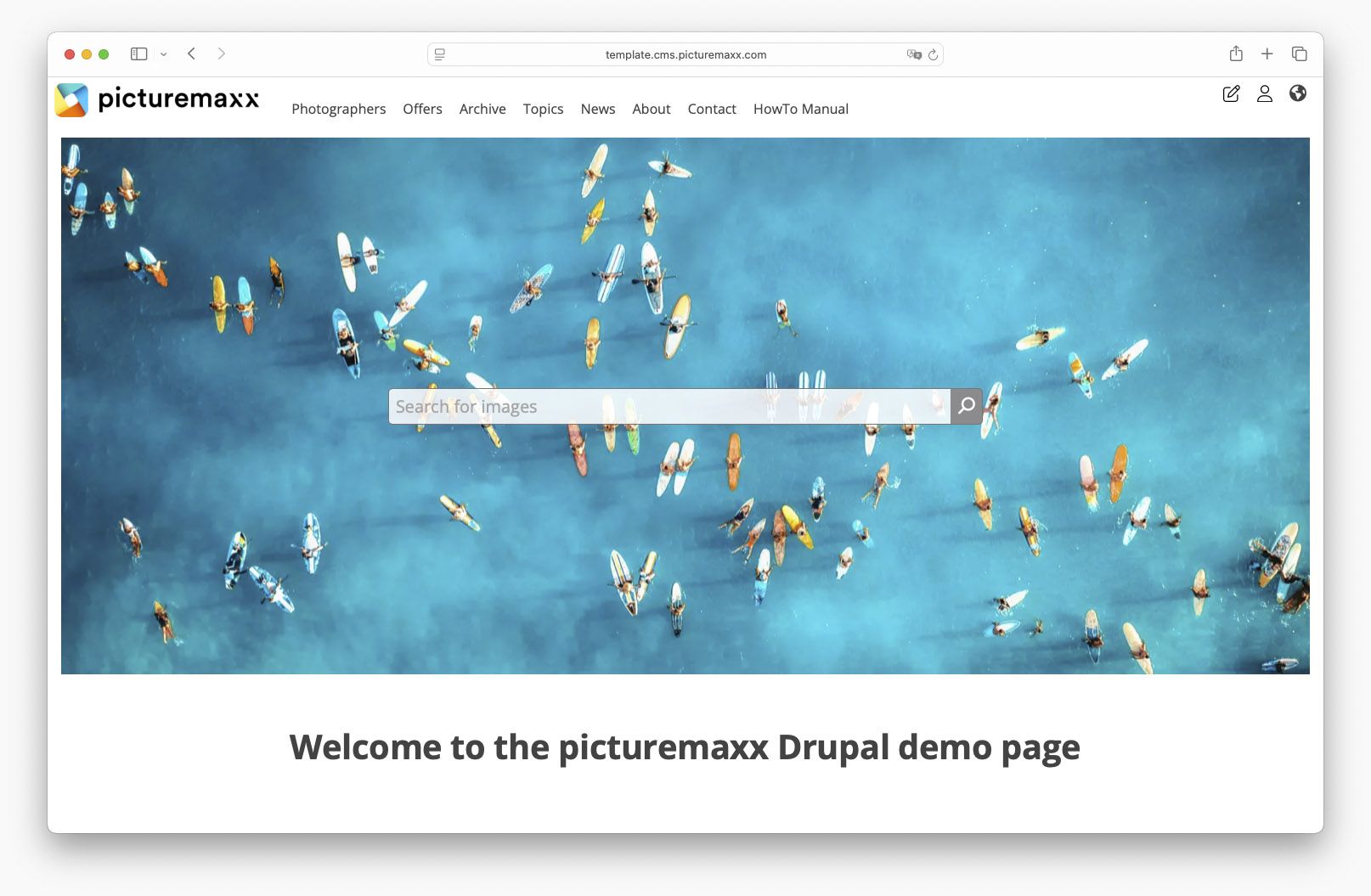
Task: Open the Archive menu item
Action: click(x=482, y=109)
